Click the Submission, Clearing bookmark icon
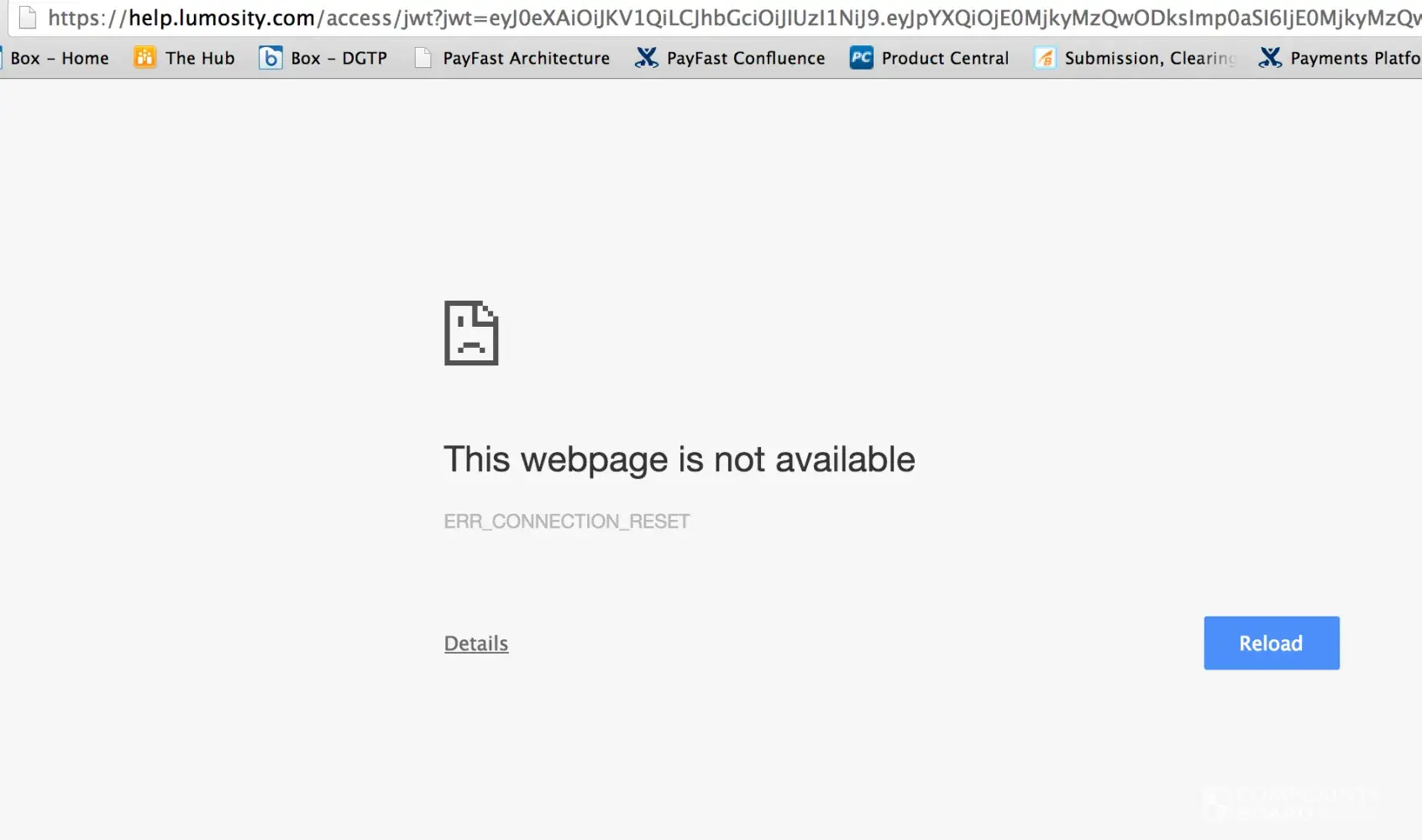This screenshot has height=840, width=1422. pos(1045,57)
